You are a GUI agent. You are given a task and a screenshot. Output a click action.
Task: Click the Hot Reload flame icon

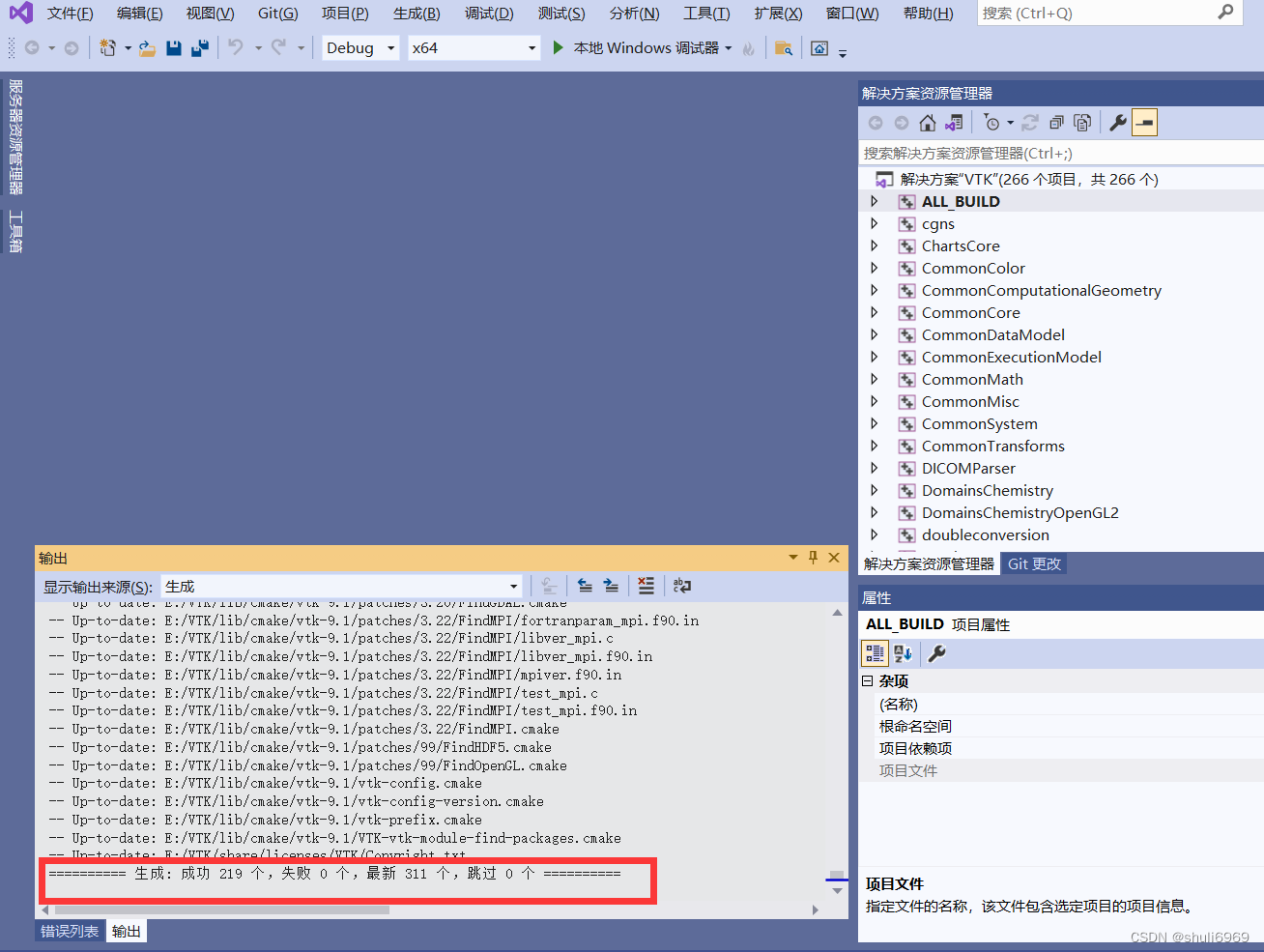(x=749, y=48)
